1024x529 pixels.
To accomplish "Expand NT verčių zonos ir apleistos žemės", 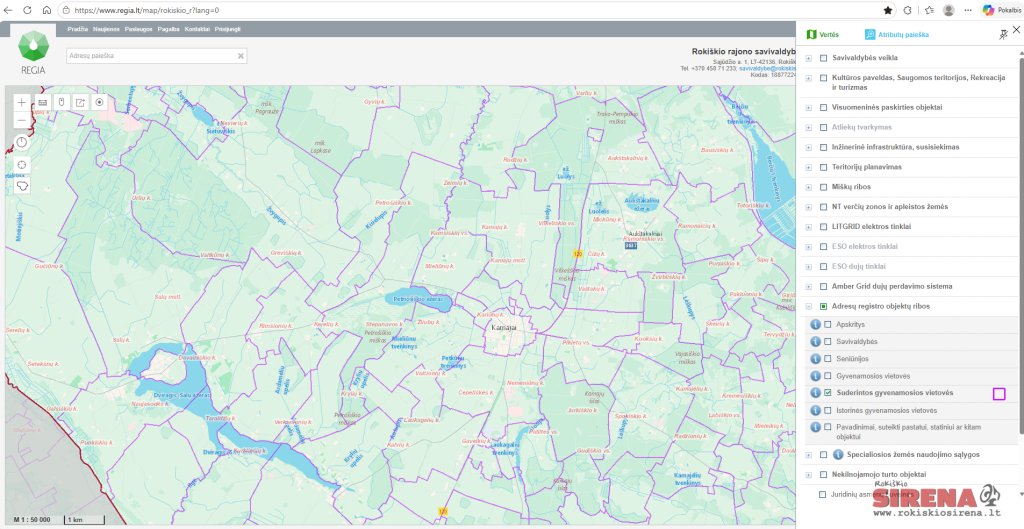I will point(808,207).
